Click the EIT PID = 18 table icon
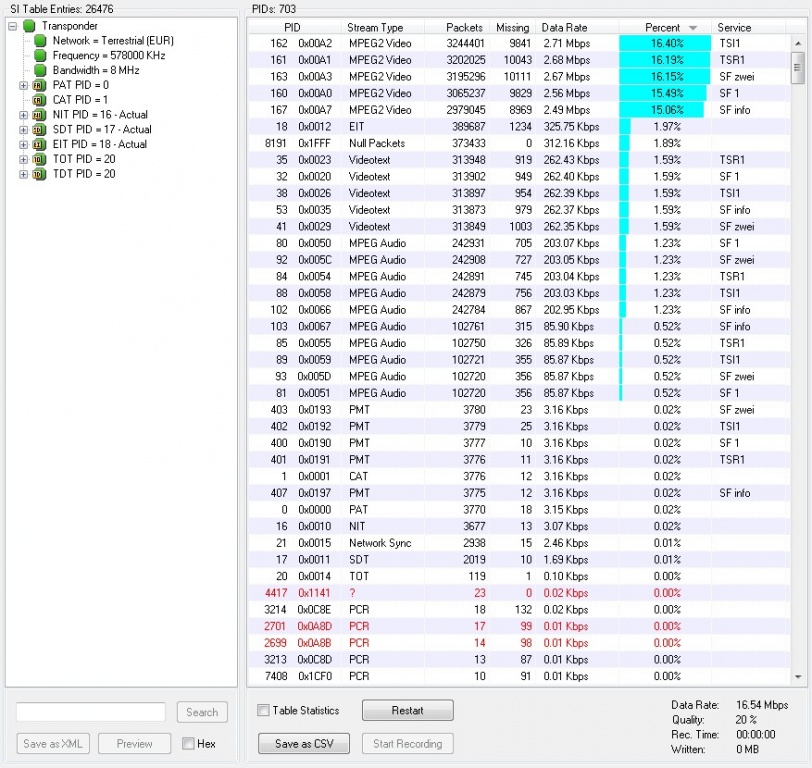The height and width of the screenshot is (768, 812). pos(39,144)
